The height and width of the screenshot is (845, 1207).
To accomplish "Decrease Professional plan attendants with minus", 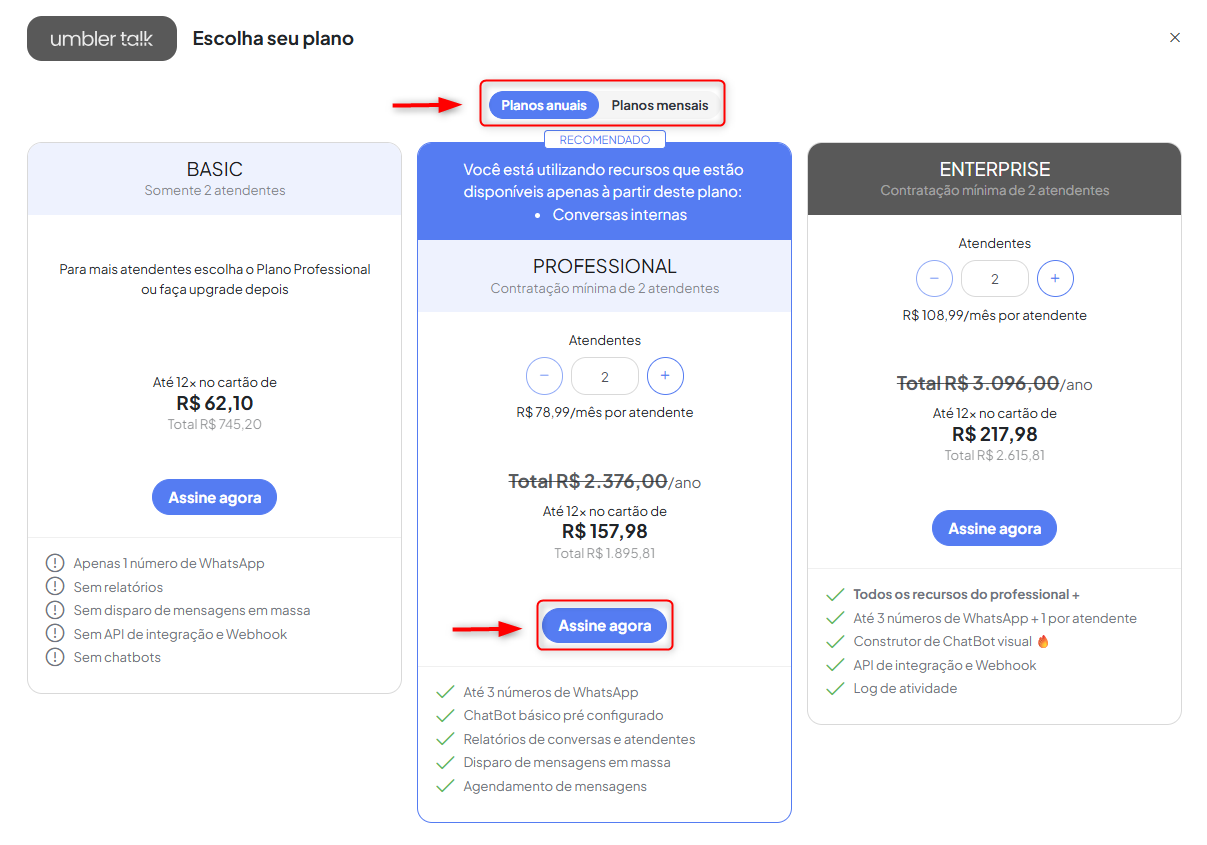I will coord(544,376).
